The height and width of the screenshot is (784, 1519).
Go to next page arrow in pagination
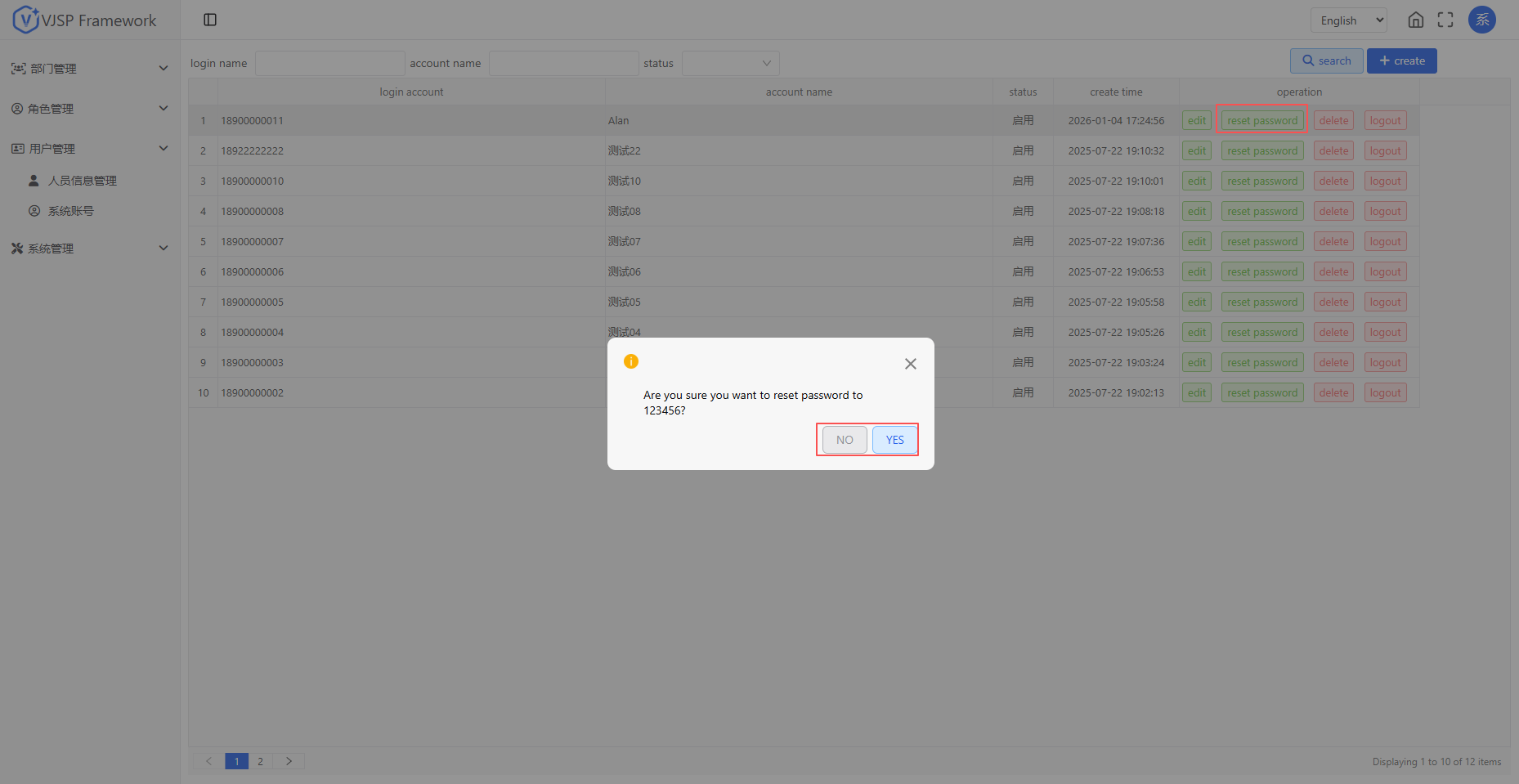(x=289, y=761)
